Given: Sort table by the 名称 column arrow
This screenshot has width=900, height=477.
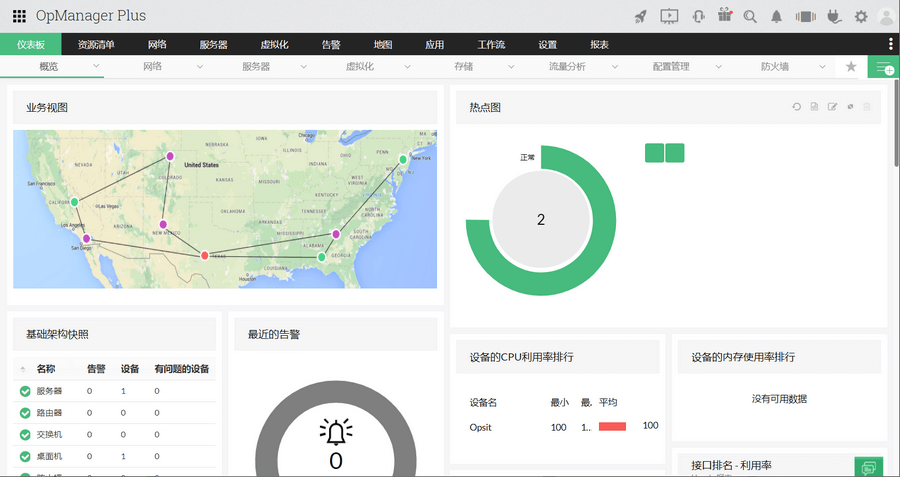Looking at the screenshot, I should click(x=23, y=369).
